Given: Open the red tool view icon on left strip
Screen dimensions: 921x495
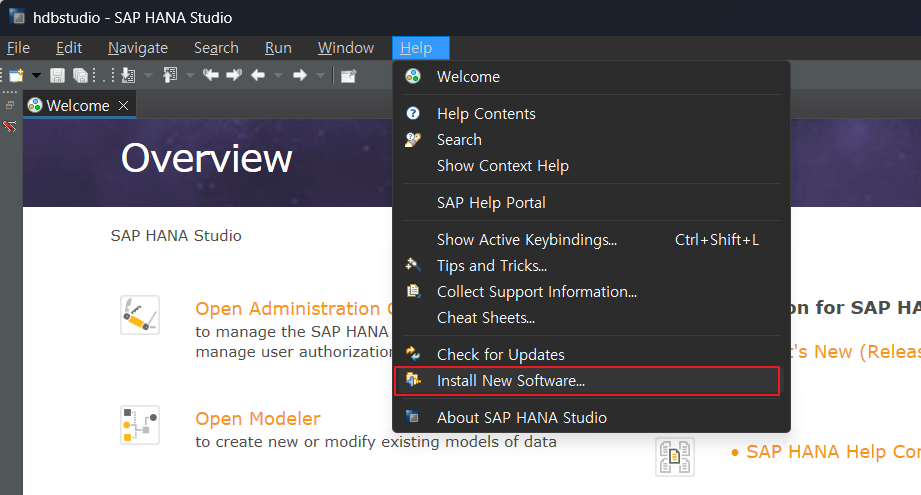Looking at the screenshot, I should pos(9,126).
